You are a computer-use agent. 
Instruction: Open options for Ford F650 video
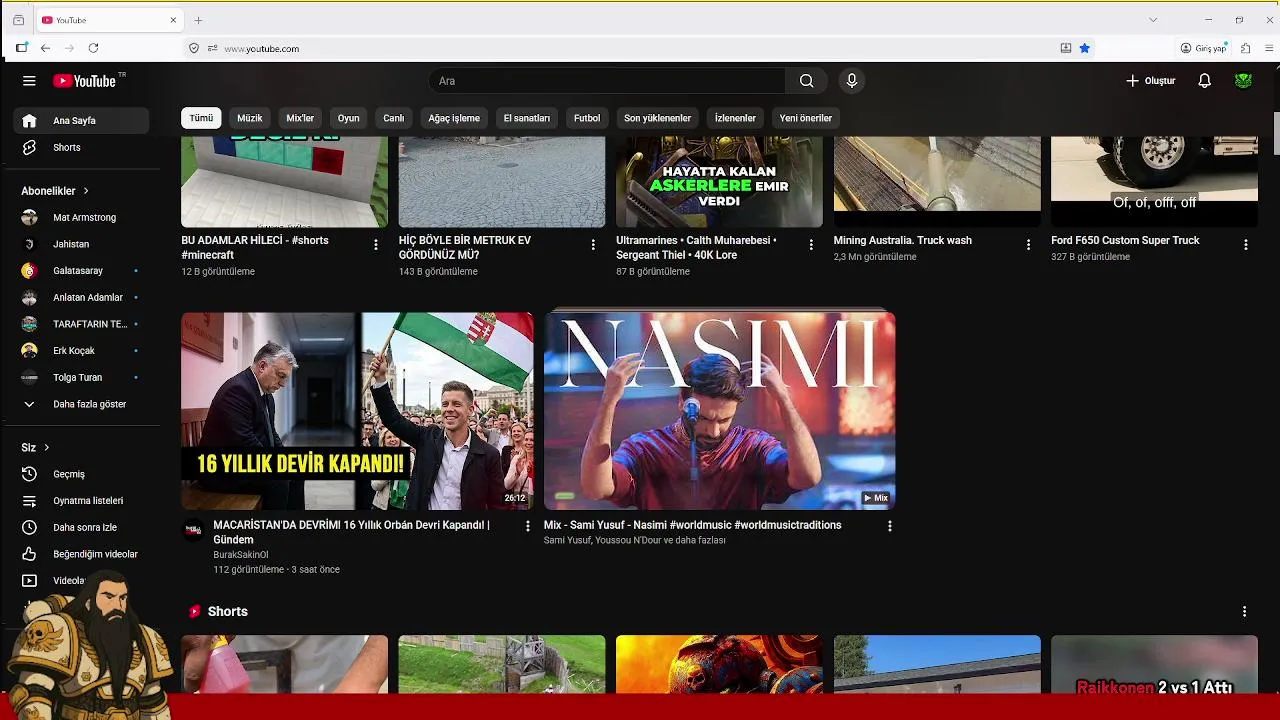coord(1246,245)
